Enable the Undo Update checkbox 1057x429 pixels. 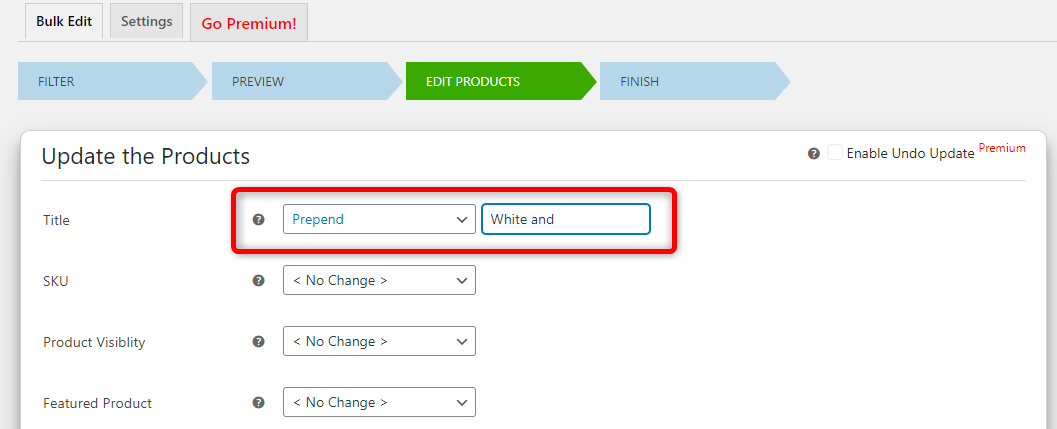(x=835, y=152)
